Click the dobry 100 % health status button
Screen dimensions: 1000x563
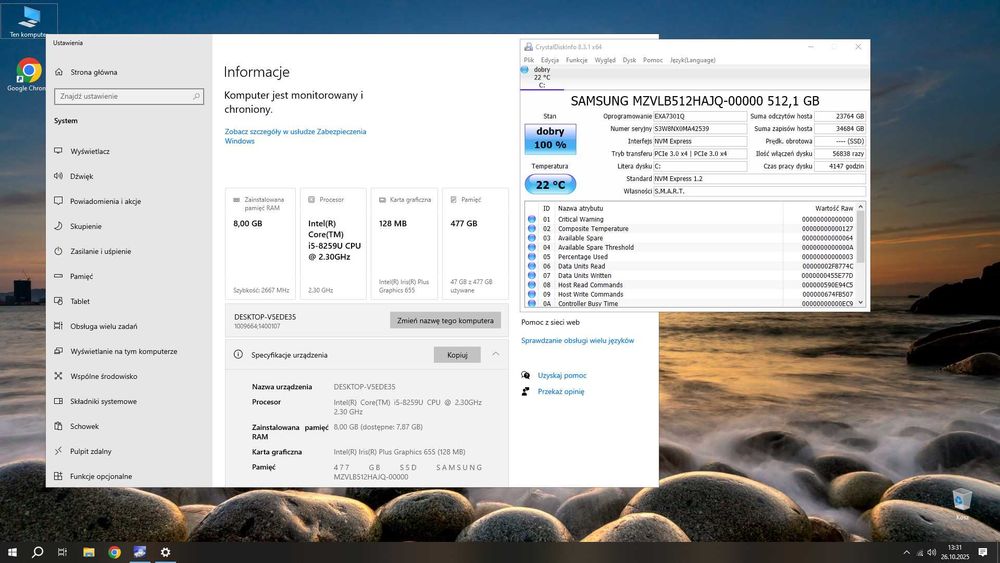[550, 138]
